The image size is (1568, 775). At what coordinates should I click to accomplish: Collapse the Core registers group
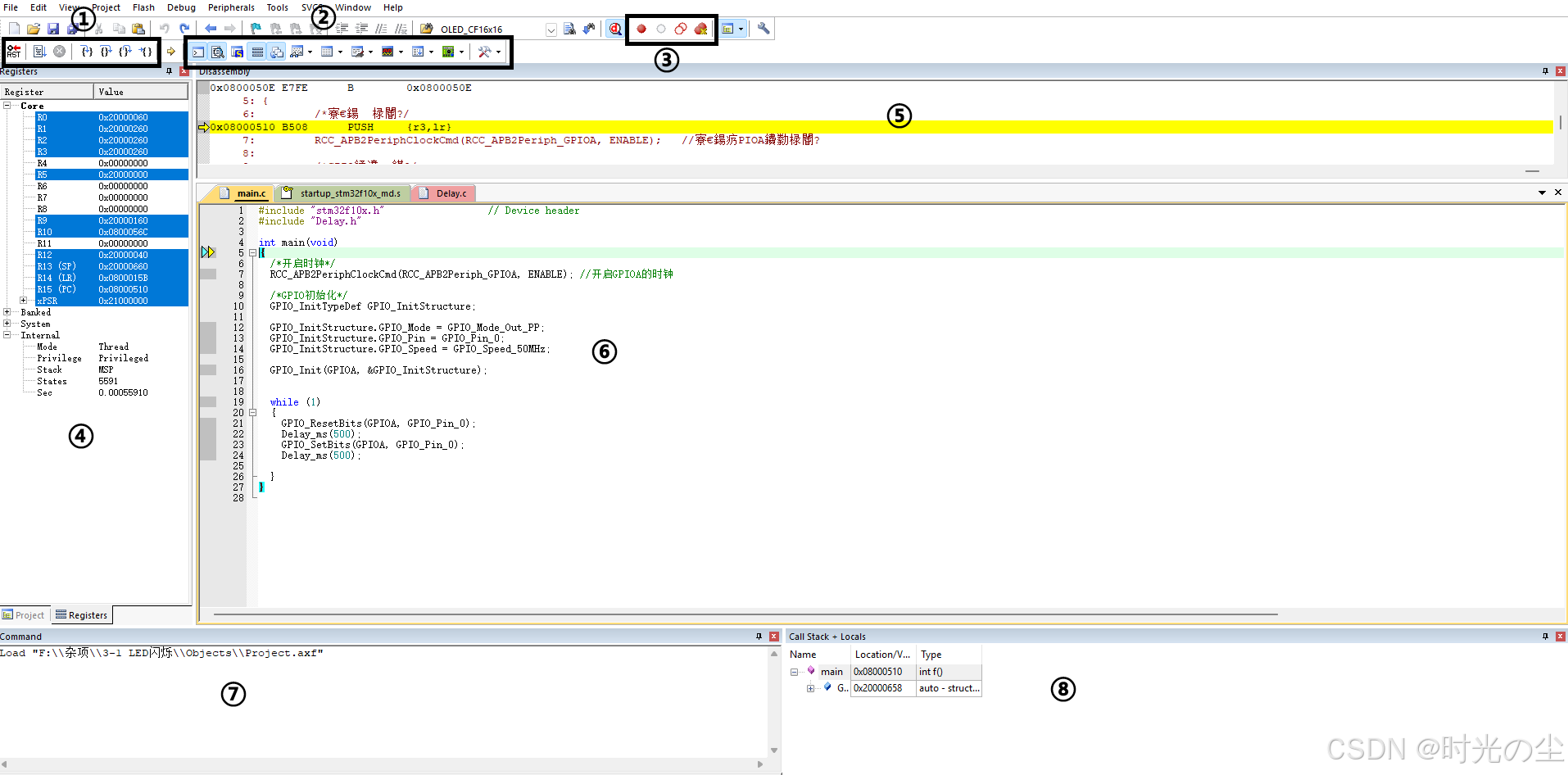7,106
